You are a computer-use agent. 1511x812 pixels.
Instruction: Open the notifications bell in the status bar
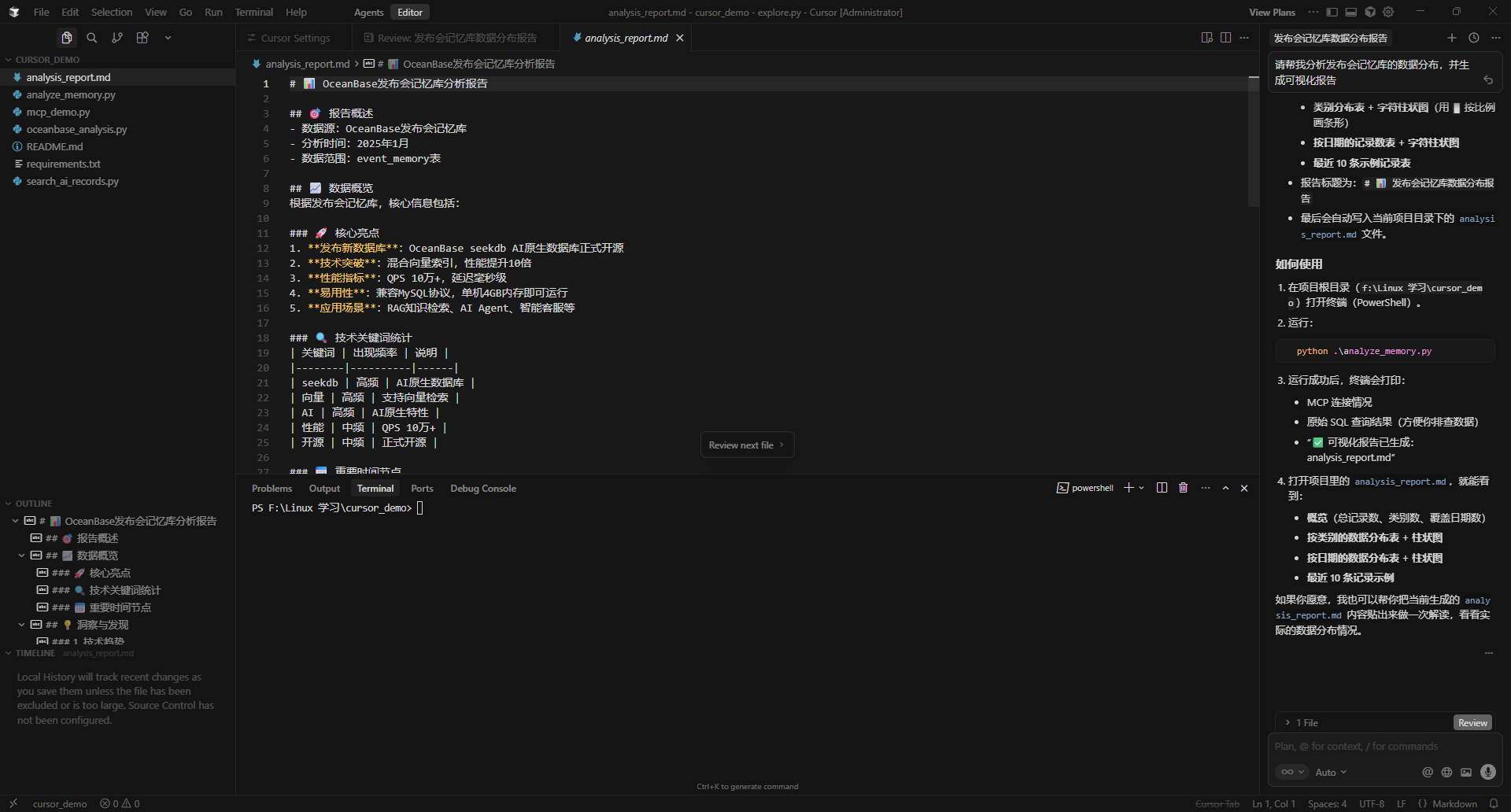(x=1494, y=803)
